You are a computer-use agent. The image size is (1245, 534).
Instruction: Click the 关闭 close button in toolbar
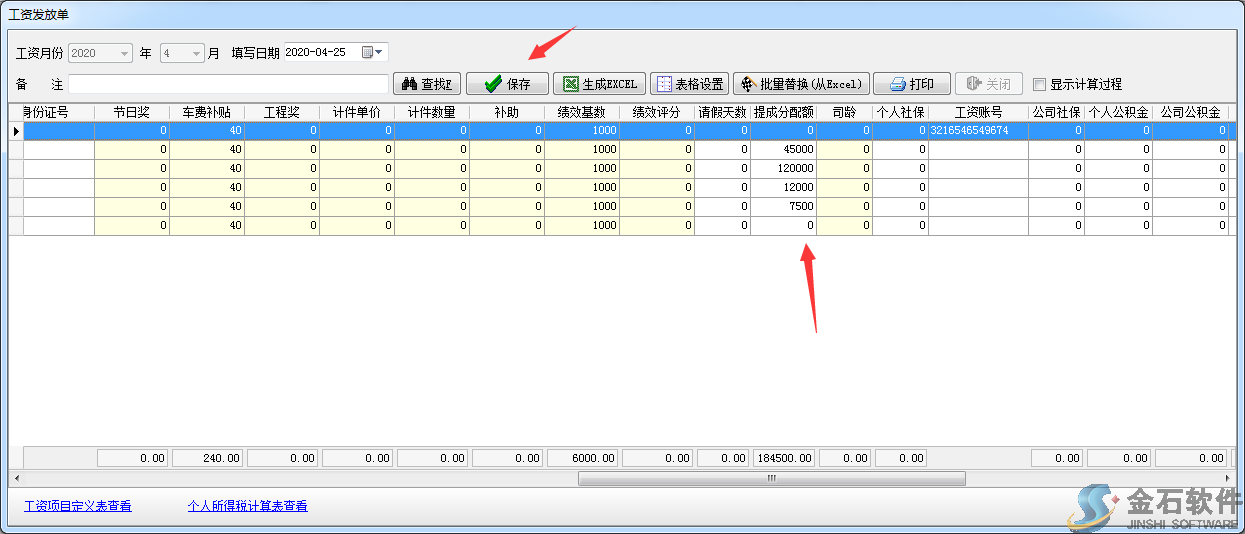[x=988, y=84]
